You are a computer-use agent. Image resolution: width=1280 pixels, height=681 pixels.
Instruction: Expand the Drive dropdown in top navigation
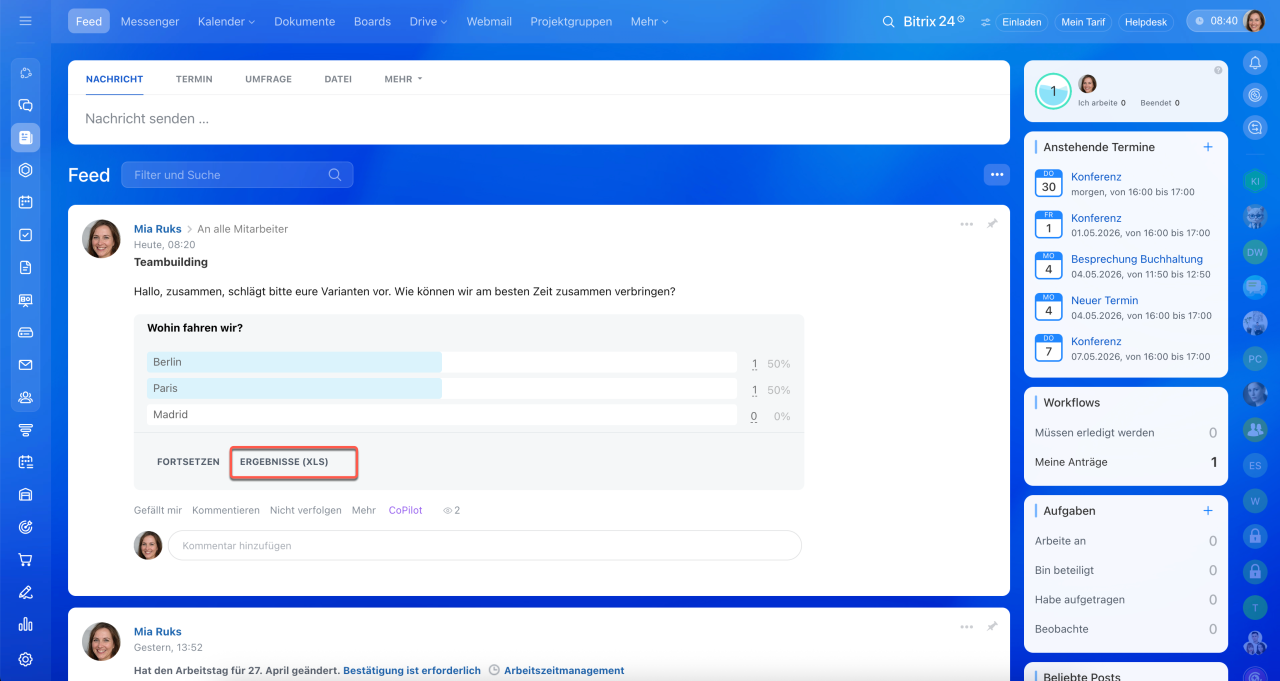(x=428, y=21)
